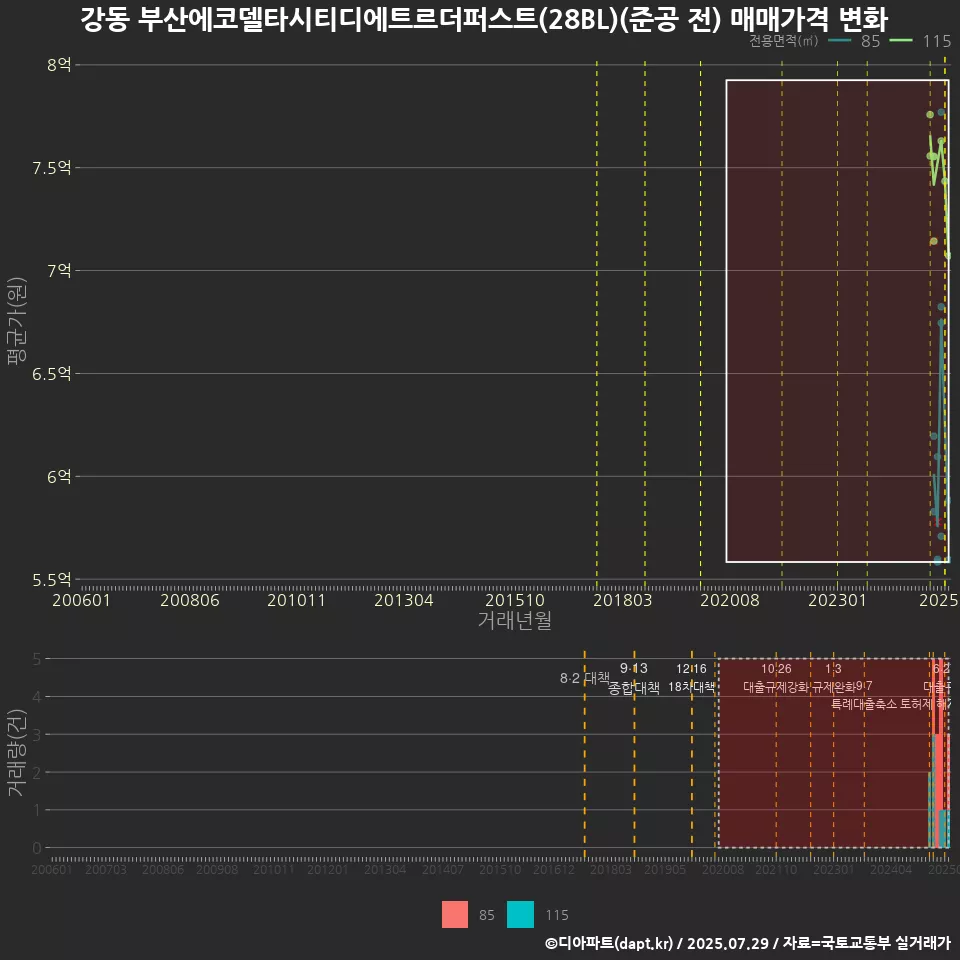Click the '85' label in bottom legend
This screenshot has width=960, height=960.
tap(487, 915)
